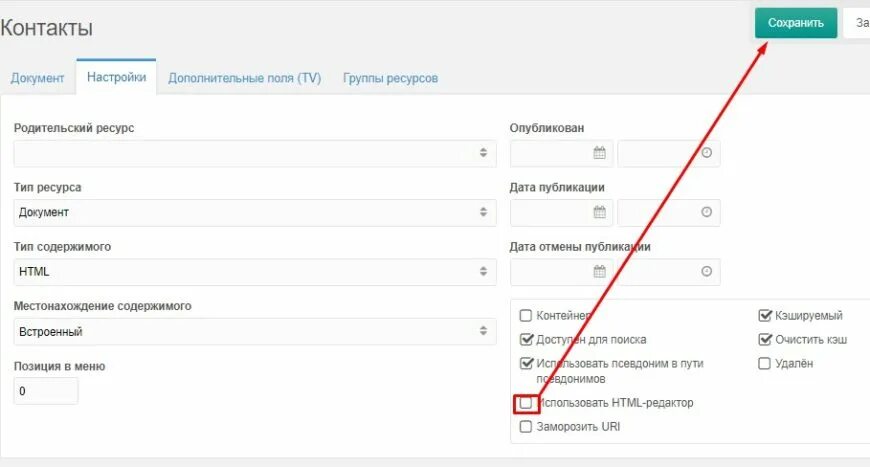Click the Позиция в меню input field
This screenshot has width=870, height=467.
pos(45,391)
